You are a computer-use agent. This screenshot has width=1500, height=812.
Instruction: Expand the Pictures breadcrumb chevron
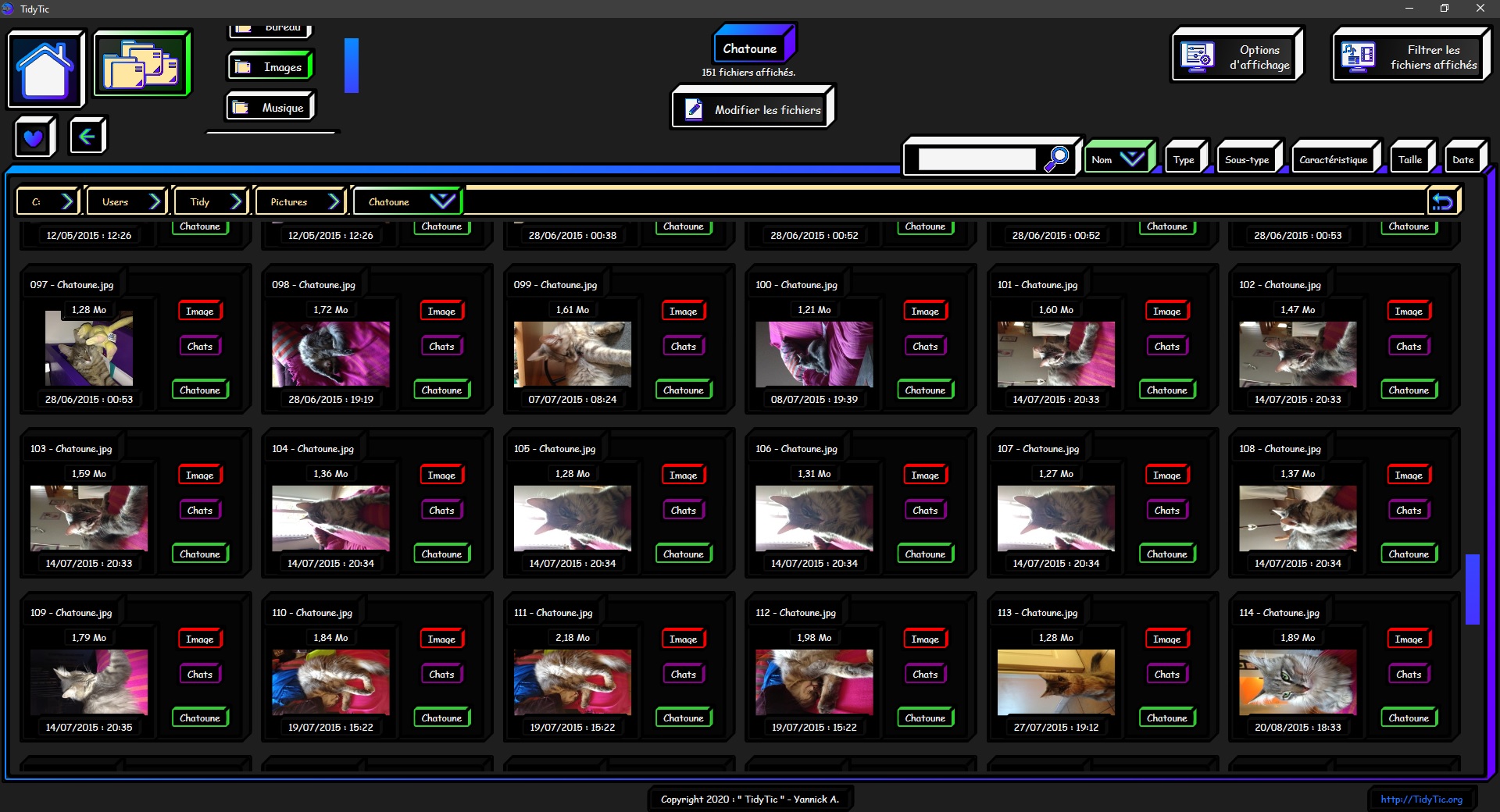click(x=334, y=202)
